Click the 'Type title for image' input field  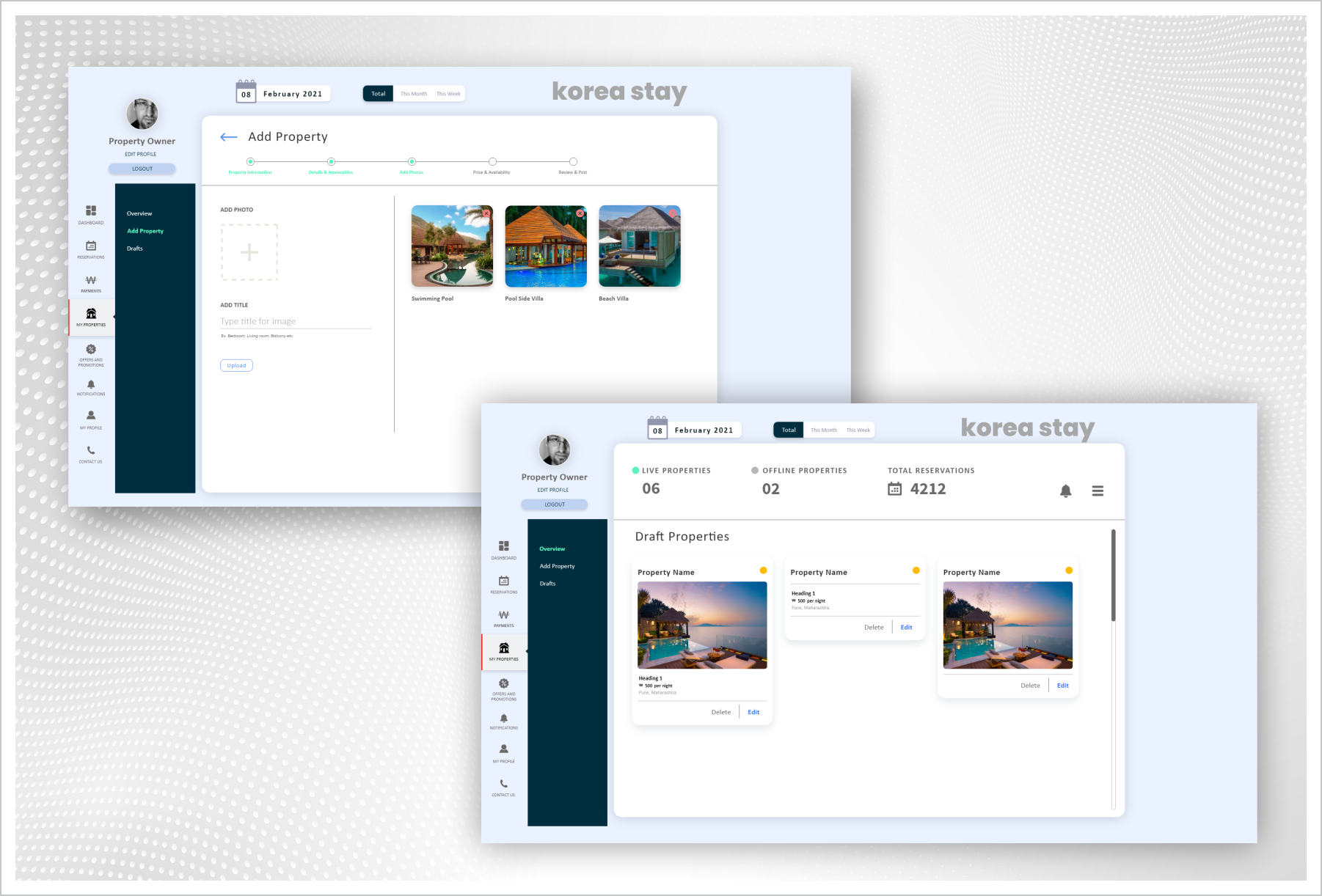[x=295, y=321]
